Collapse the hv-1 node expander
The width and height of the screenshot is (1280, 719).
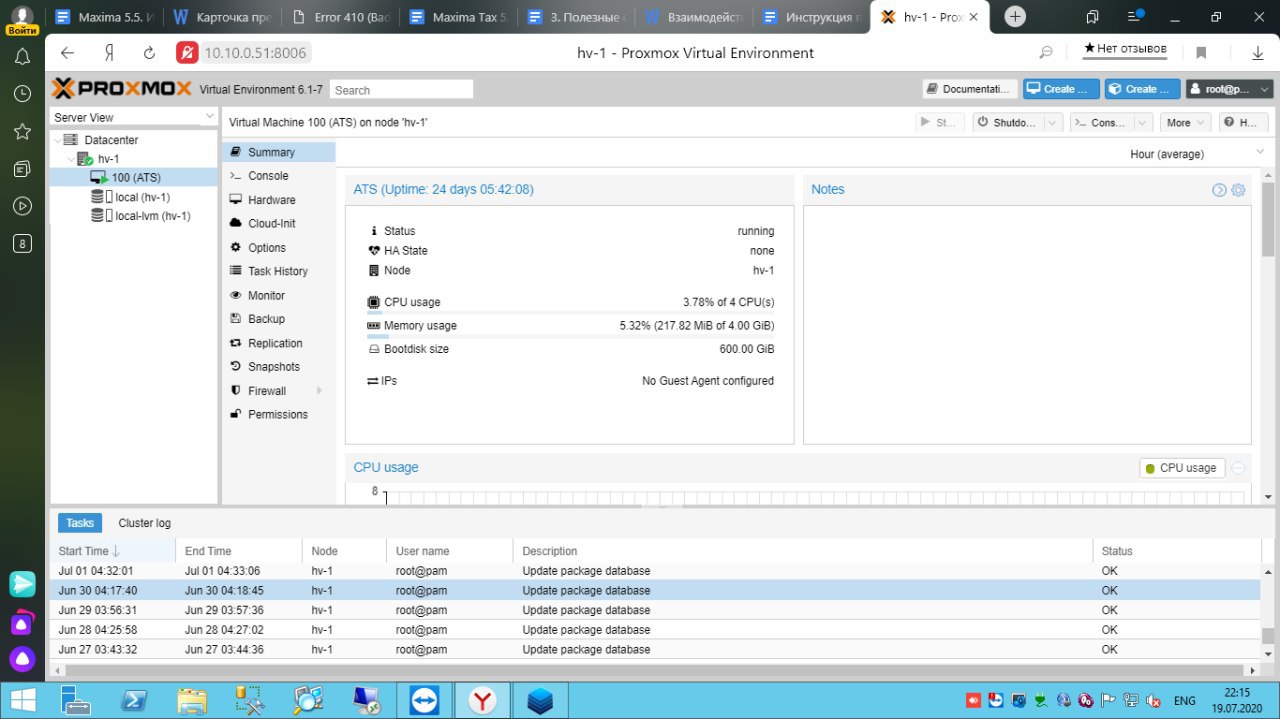point(71,159)
